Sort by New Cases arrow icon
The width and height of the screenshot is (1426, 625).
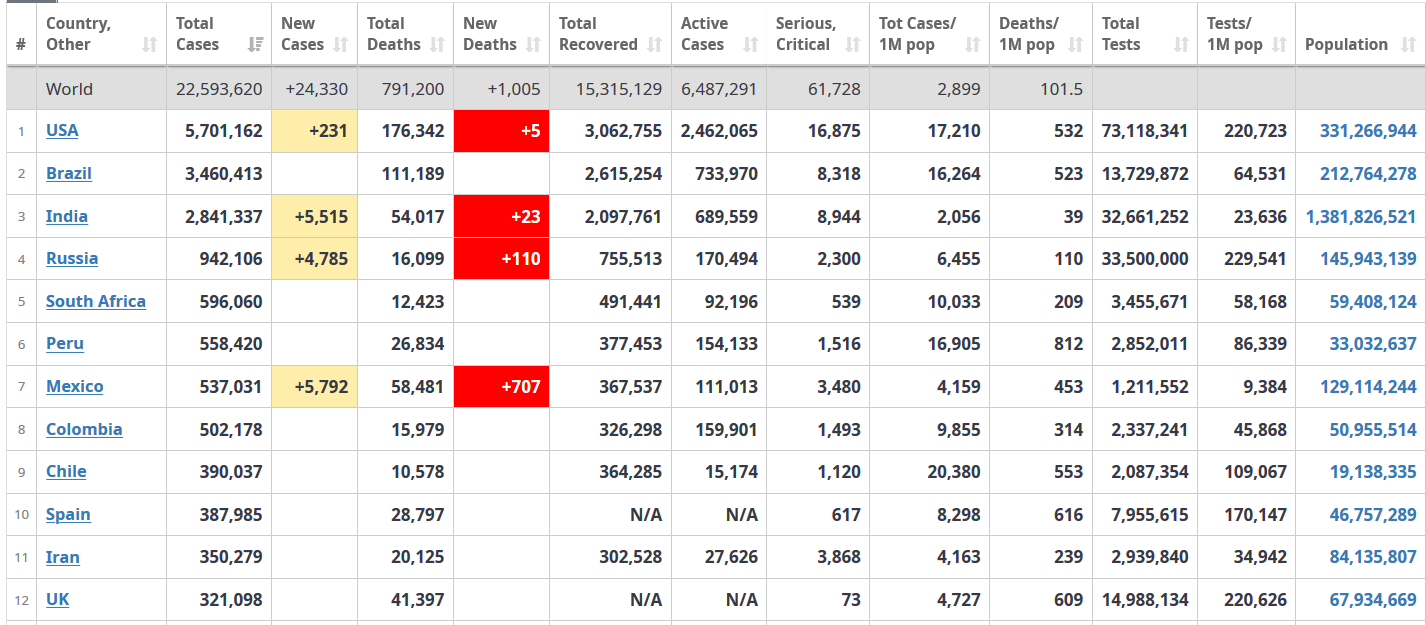340,45
